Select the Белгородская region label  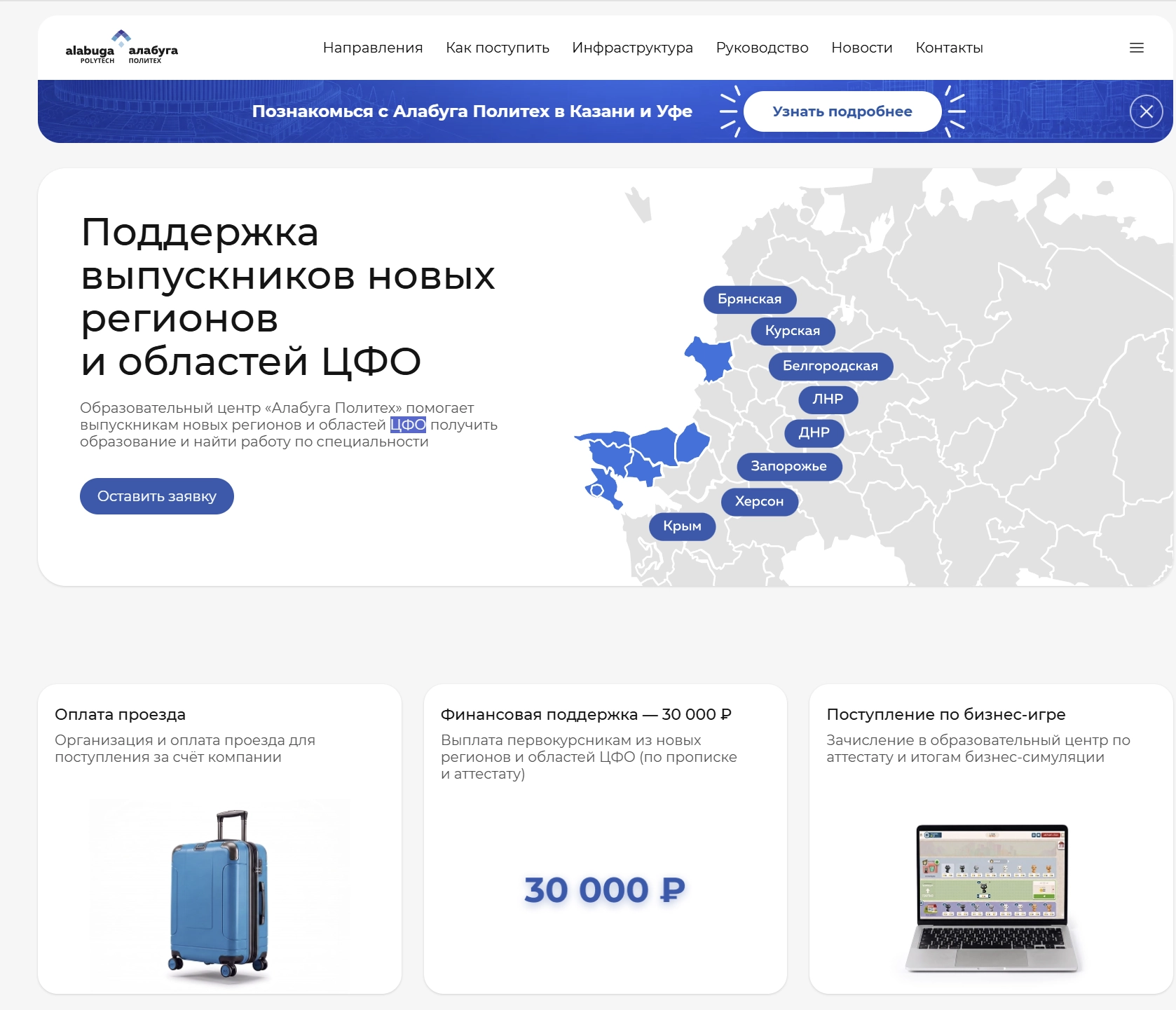tap(830, 366)
